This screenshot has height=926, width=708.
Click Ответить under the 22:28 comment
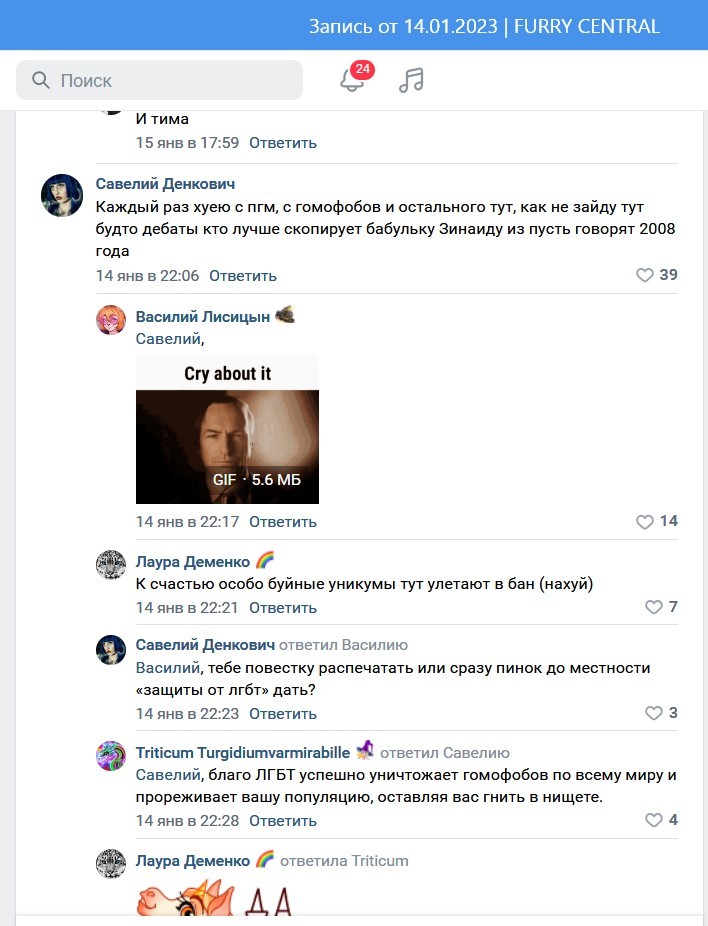point(283,821)
